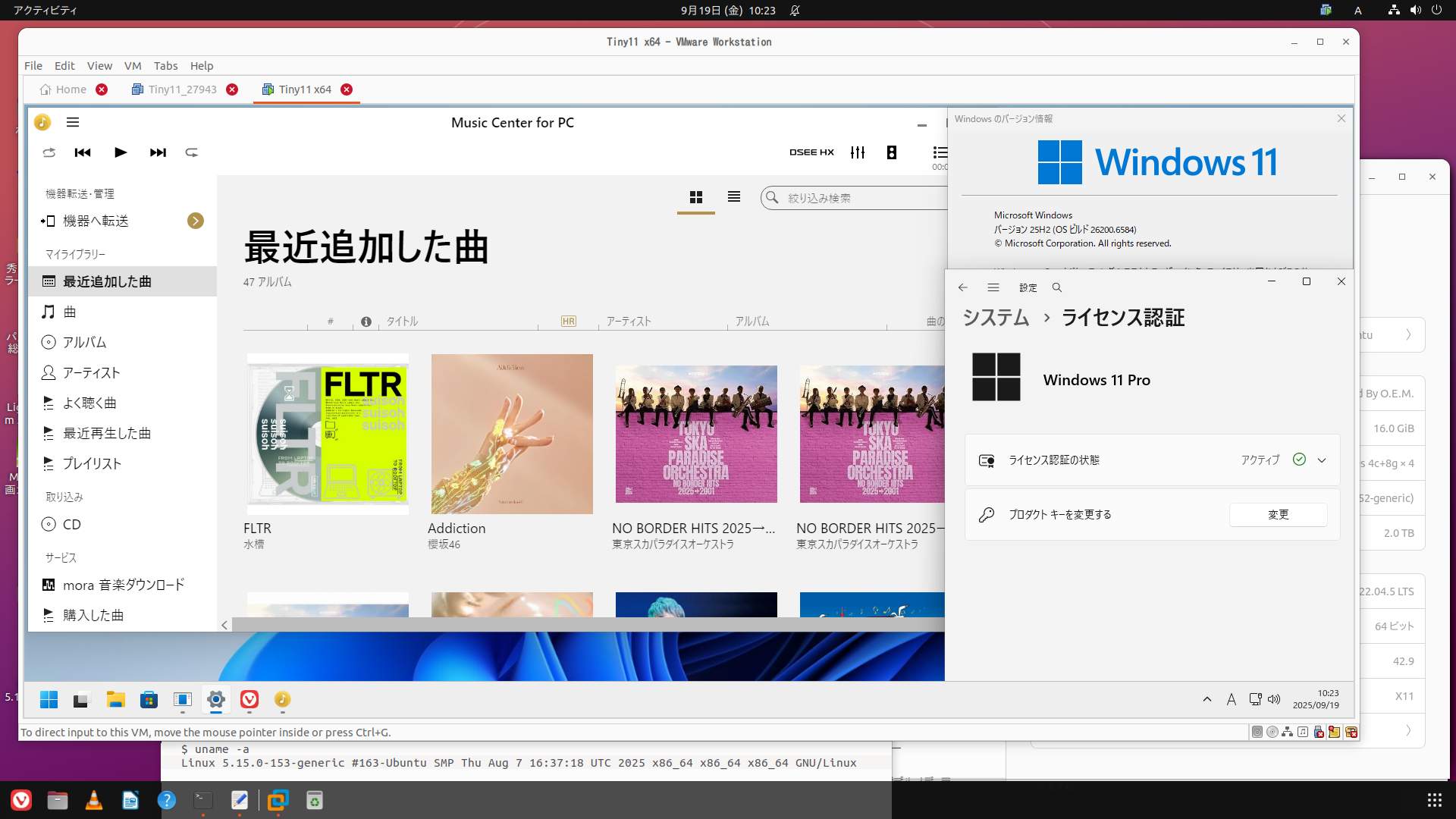Click the 変更 product key button
Viewport: 1456px width, 819px height.
(x=1278, y=514)
